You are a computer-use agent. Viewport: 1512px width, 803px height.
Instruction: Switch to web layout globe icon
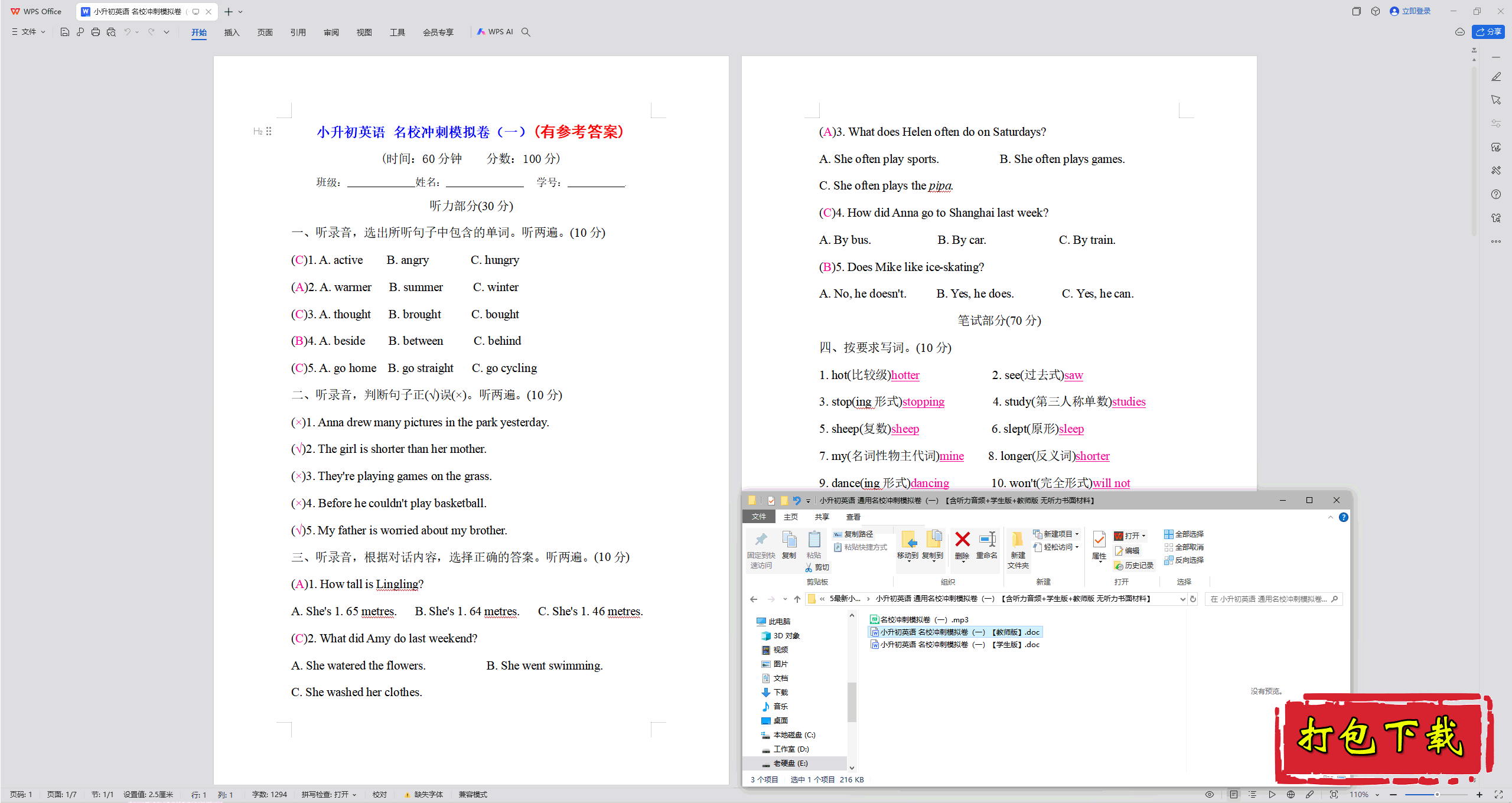pos(1291,795)
